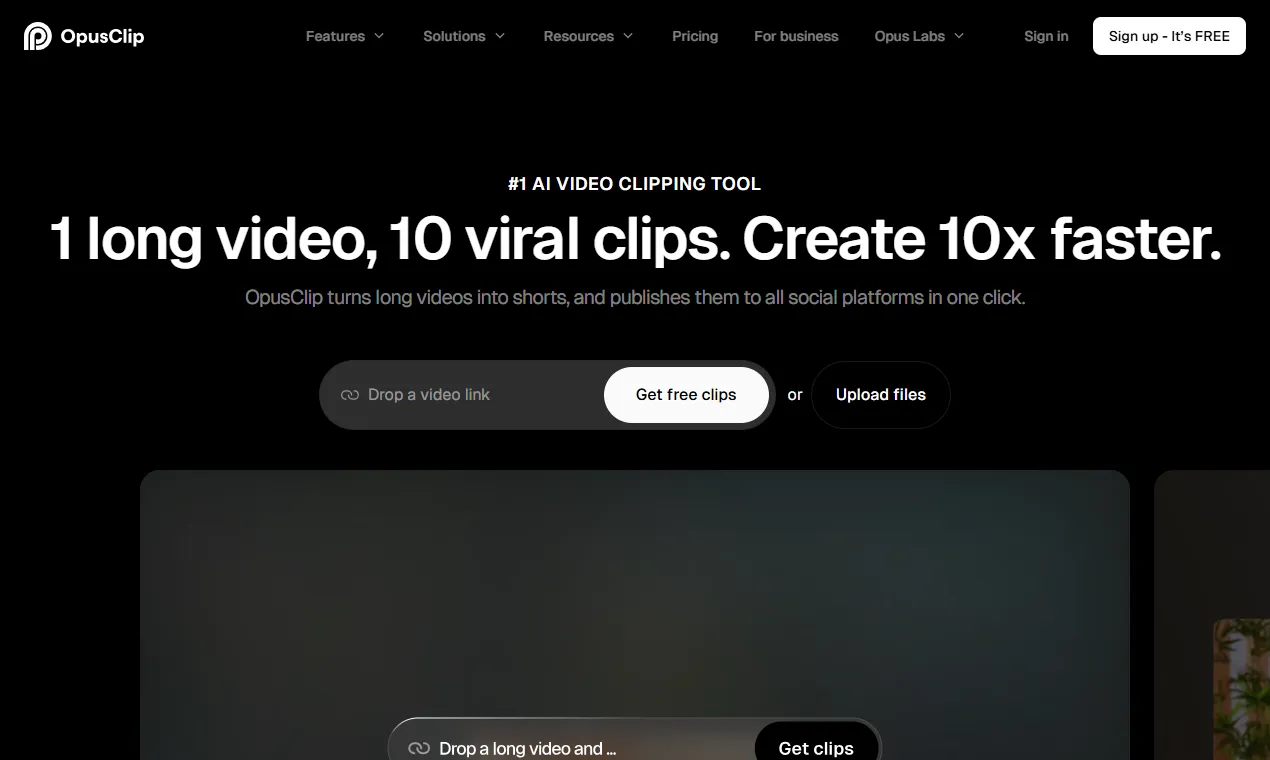Image resolution: width=1270 pixels, height=760 pixels.
Task: Click the OpusClip logo icon
Action: pos(38,36)
